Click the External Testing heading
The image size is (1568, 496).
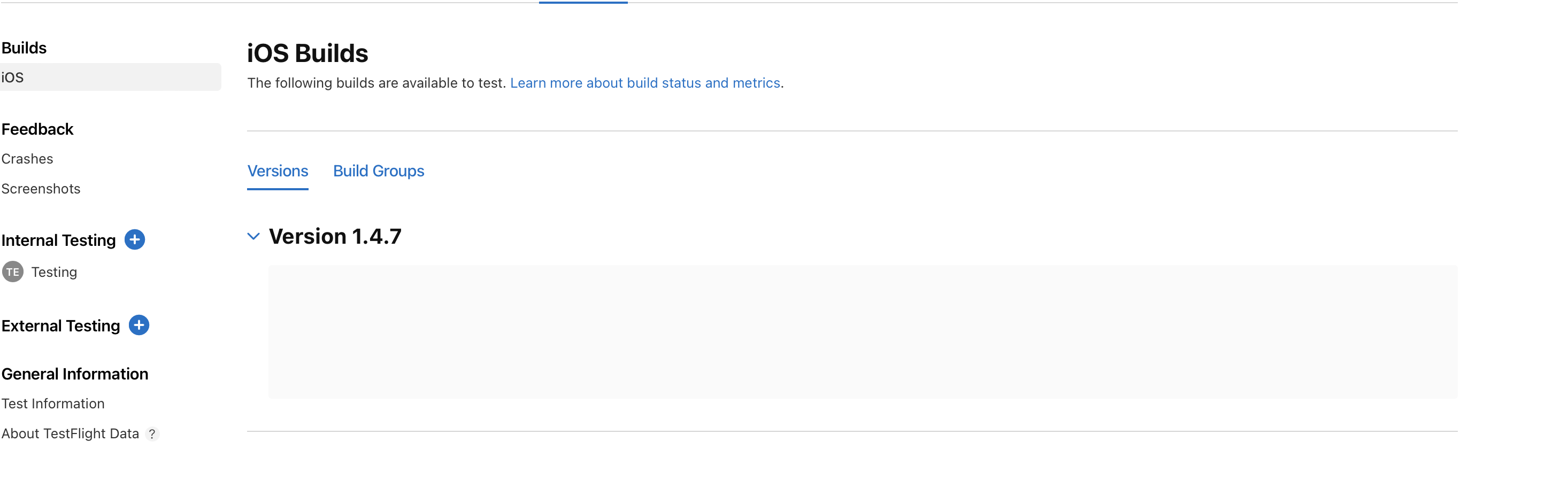pyautogui.click(x=61, y=325)
